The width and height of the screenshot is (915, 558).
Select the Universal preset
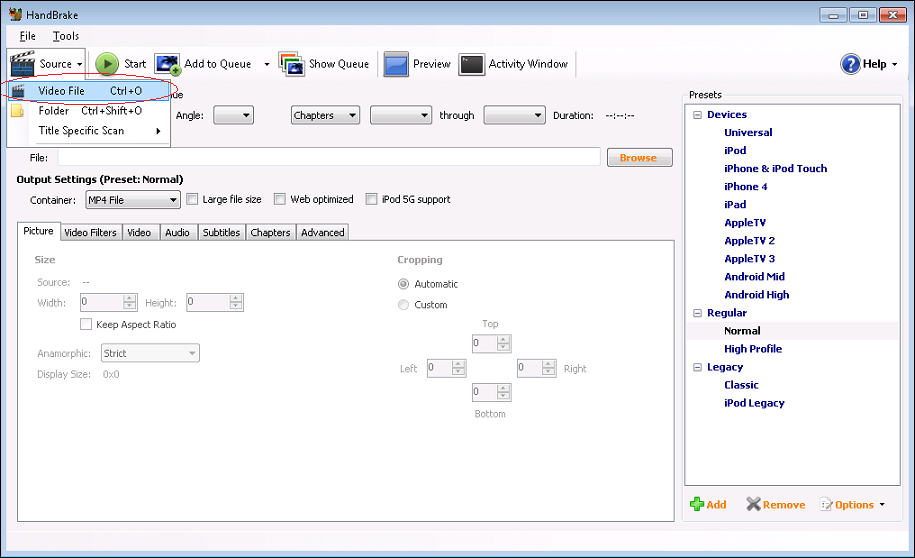click(x=748, y=132)
